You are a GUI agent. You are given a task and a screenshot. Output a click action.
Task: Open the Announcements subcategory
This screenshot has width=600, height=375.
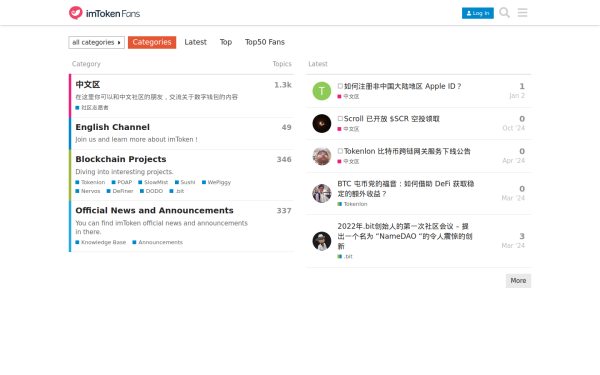click(158, 242)
